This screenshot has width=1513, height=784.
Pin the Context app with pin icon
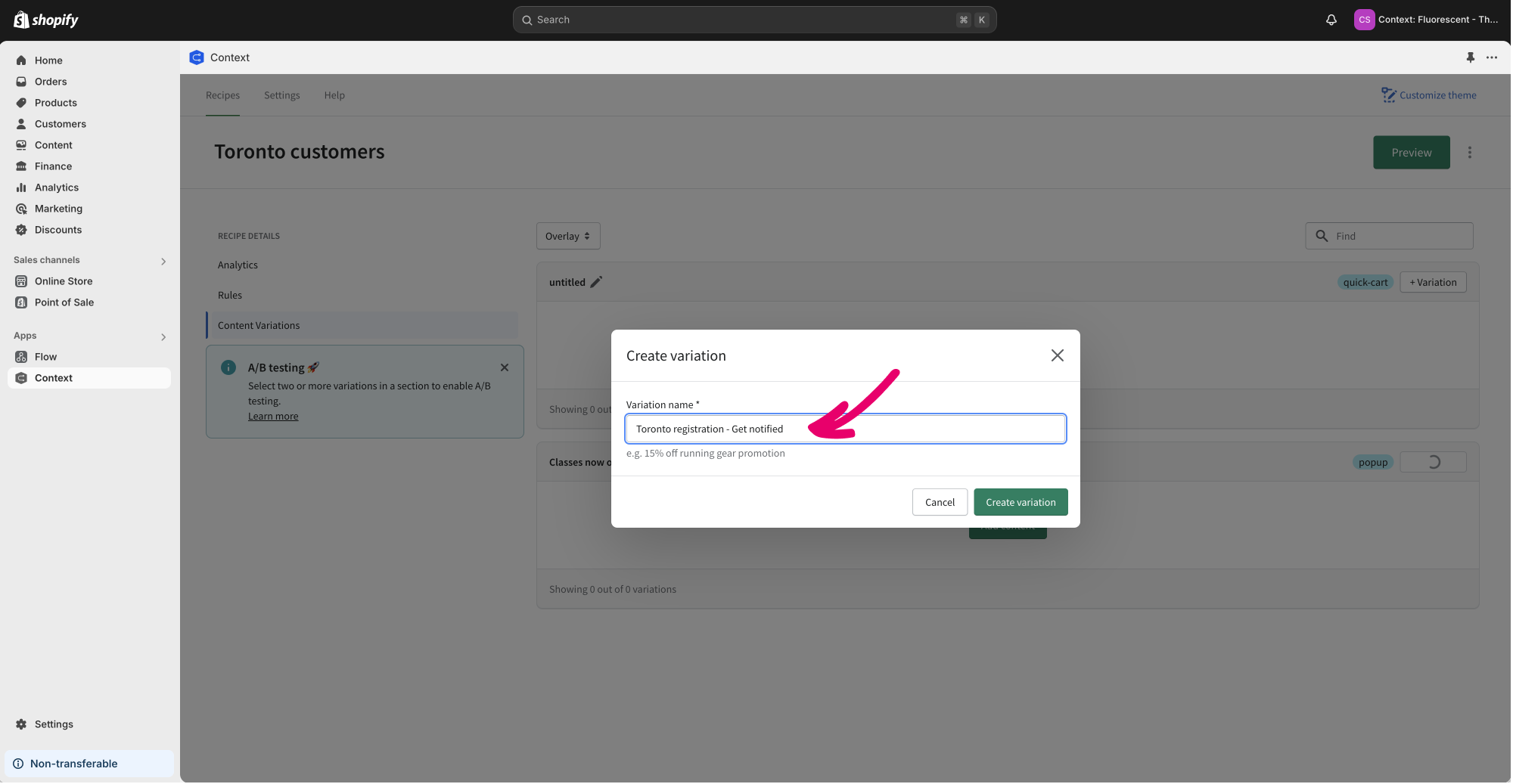coord(1470,57)
